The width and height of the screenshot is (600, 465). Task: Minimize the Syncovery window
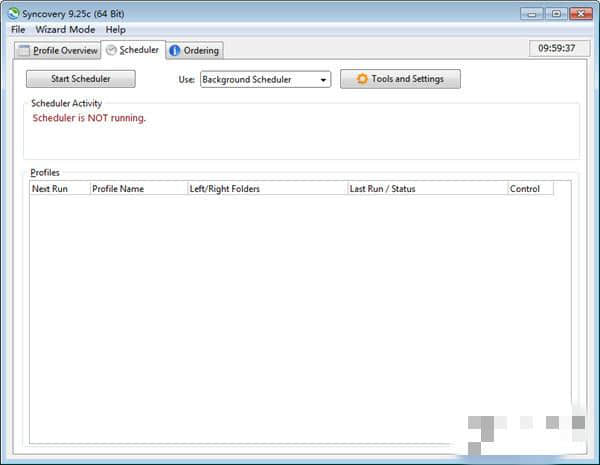pyautogui.click(x=532, y=14)
